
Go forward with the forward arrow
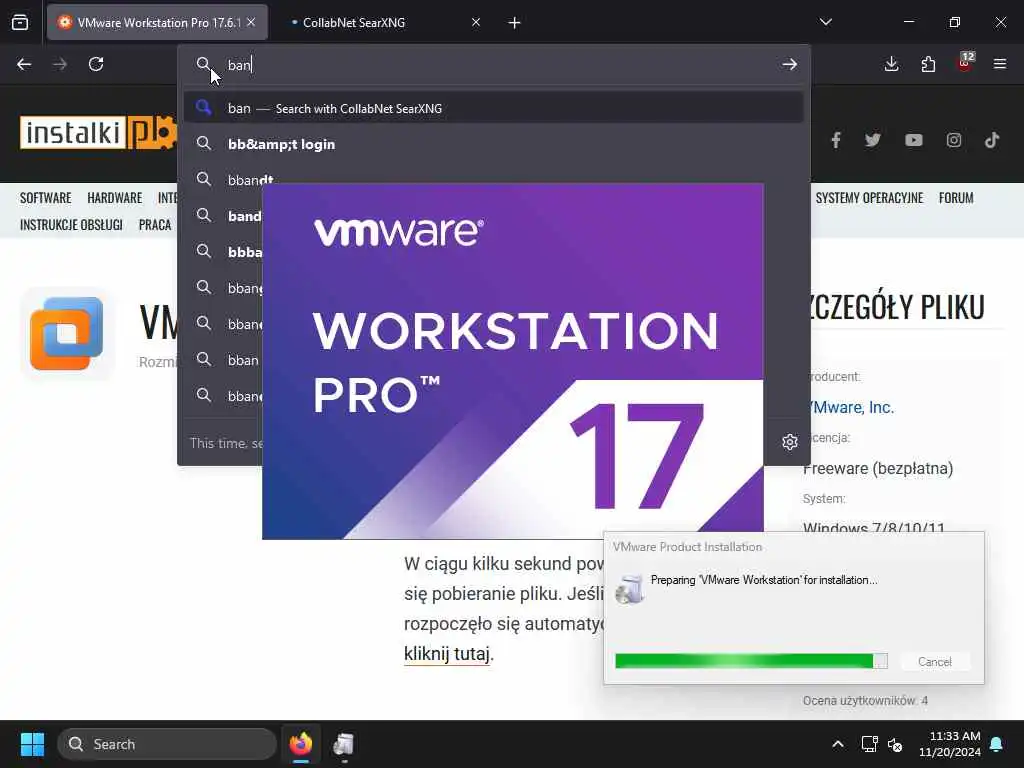point(60,64)
